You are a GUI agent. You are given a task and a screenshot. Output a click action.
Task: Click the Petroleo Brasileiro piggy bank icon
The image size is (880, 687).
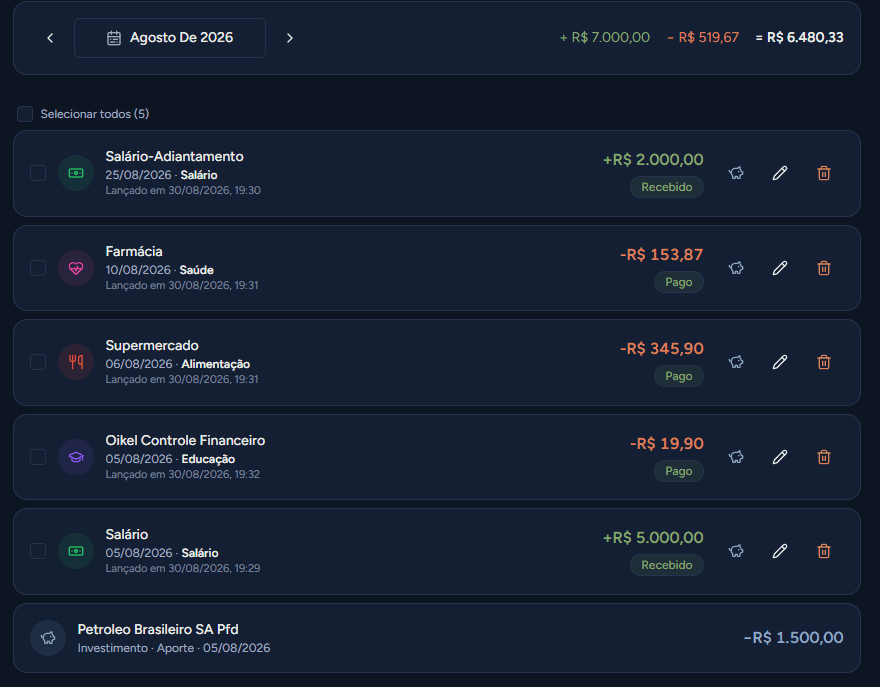coord(48,638)
